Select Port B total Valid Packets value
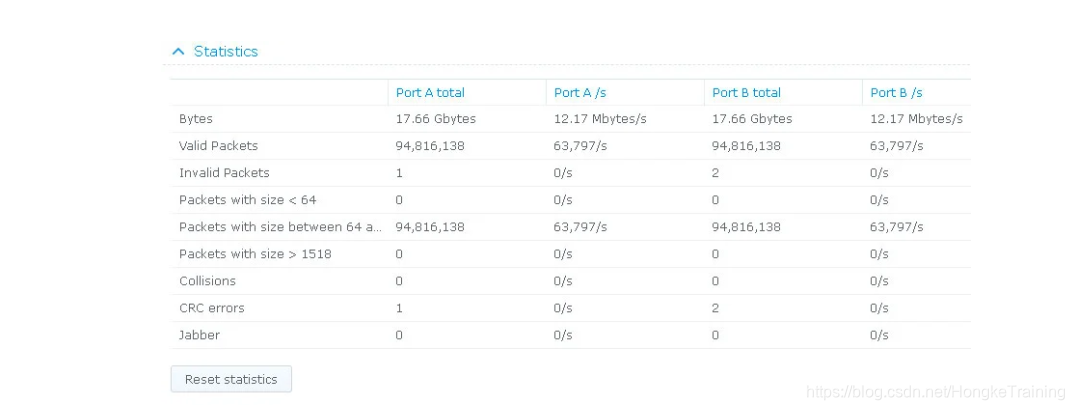1074x410 pixels. [x=747, y=146]
